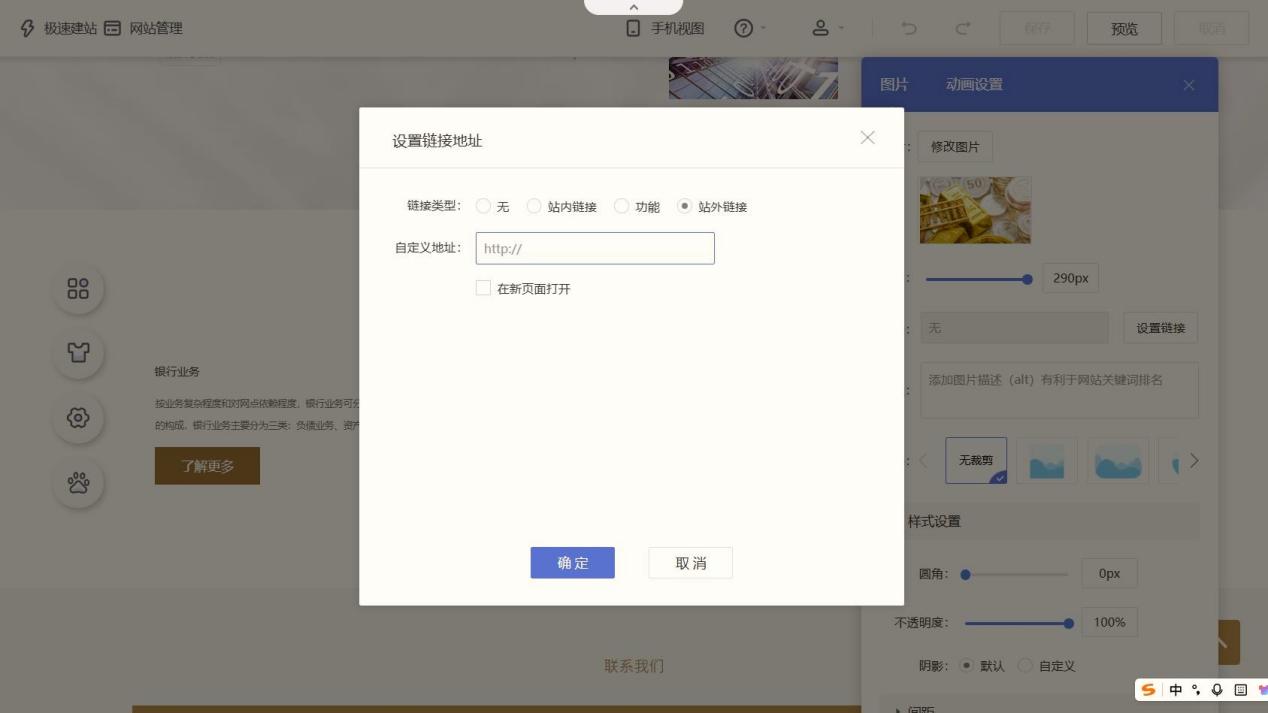Viewport: 1268px width, 713px height.
Task: Switch to the 动画设置 tab
Action: 973,85
